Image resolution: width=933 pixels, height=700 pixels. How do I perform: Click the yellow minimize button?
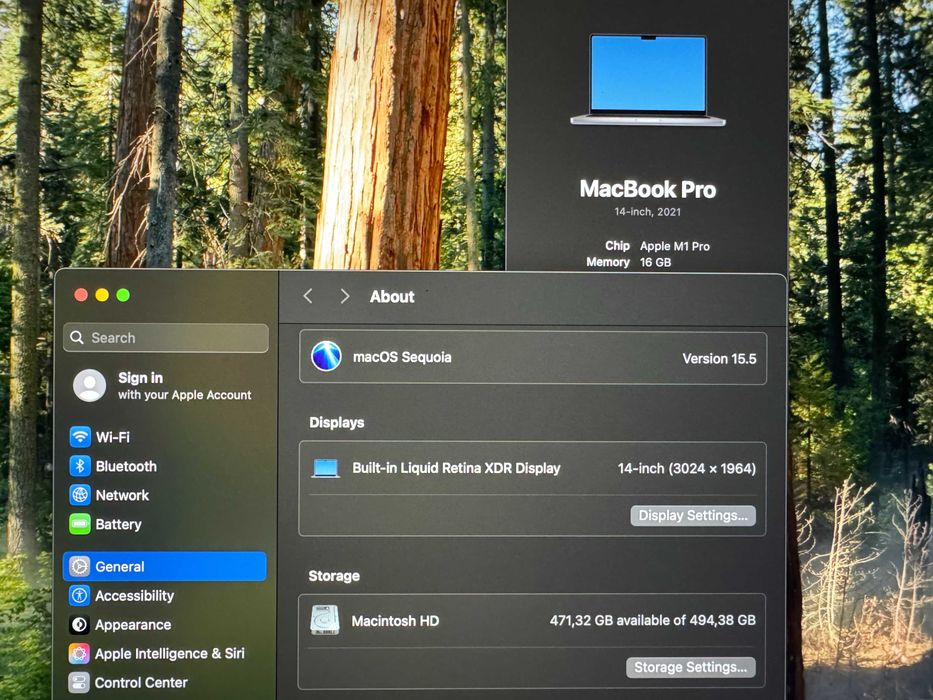(102, 295)
